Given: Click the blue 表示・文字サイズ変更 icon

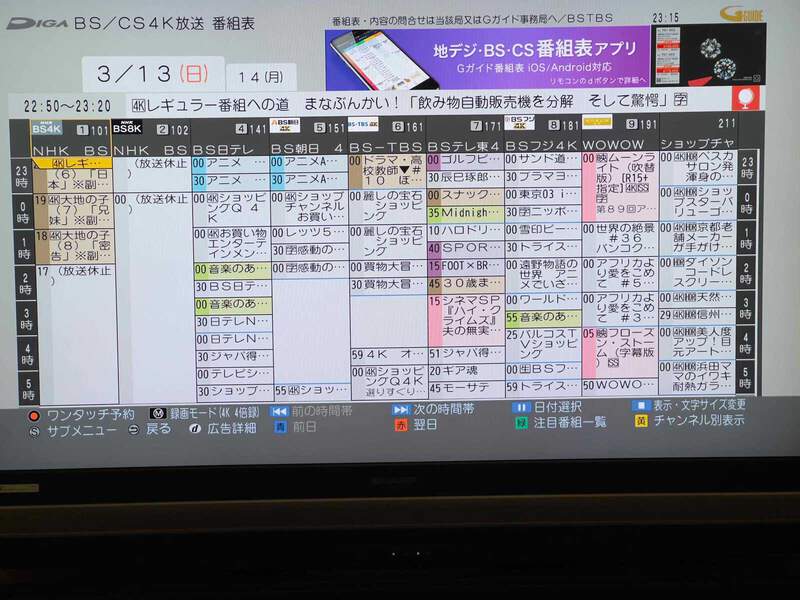Looking at the screenshot, I should point(640,406).
